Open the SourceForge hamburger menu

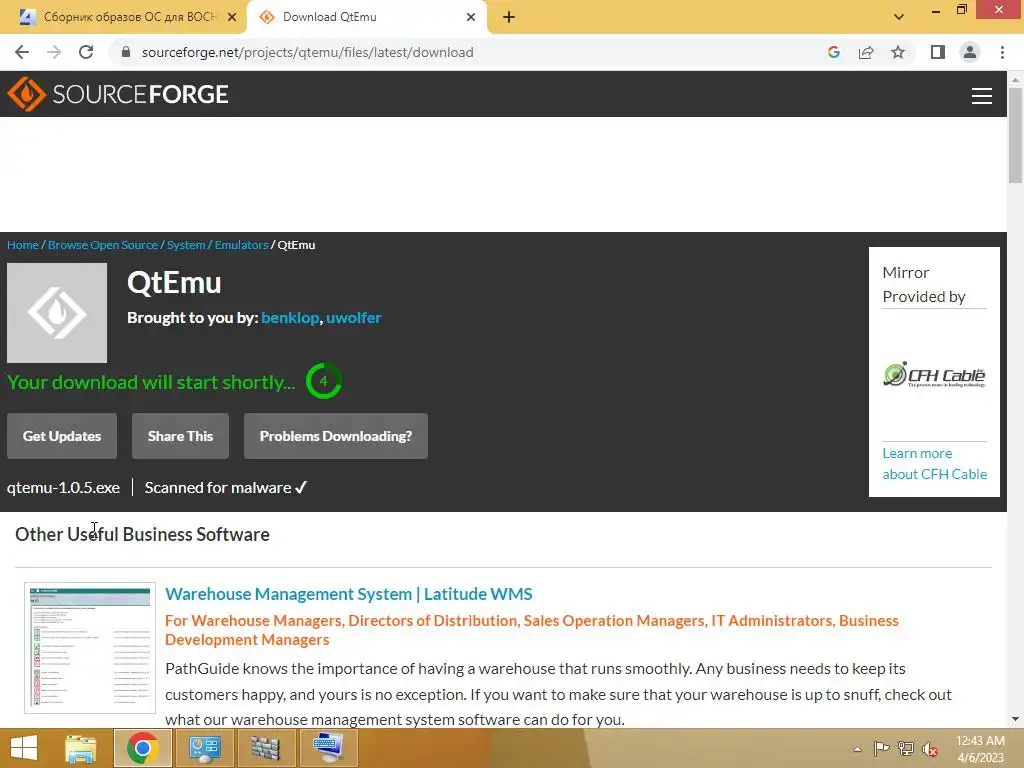tap(981, 95)
